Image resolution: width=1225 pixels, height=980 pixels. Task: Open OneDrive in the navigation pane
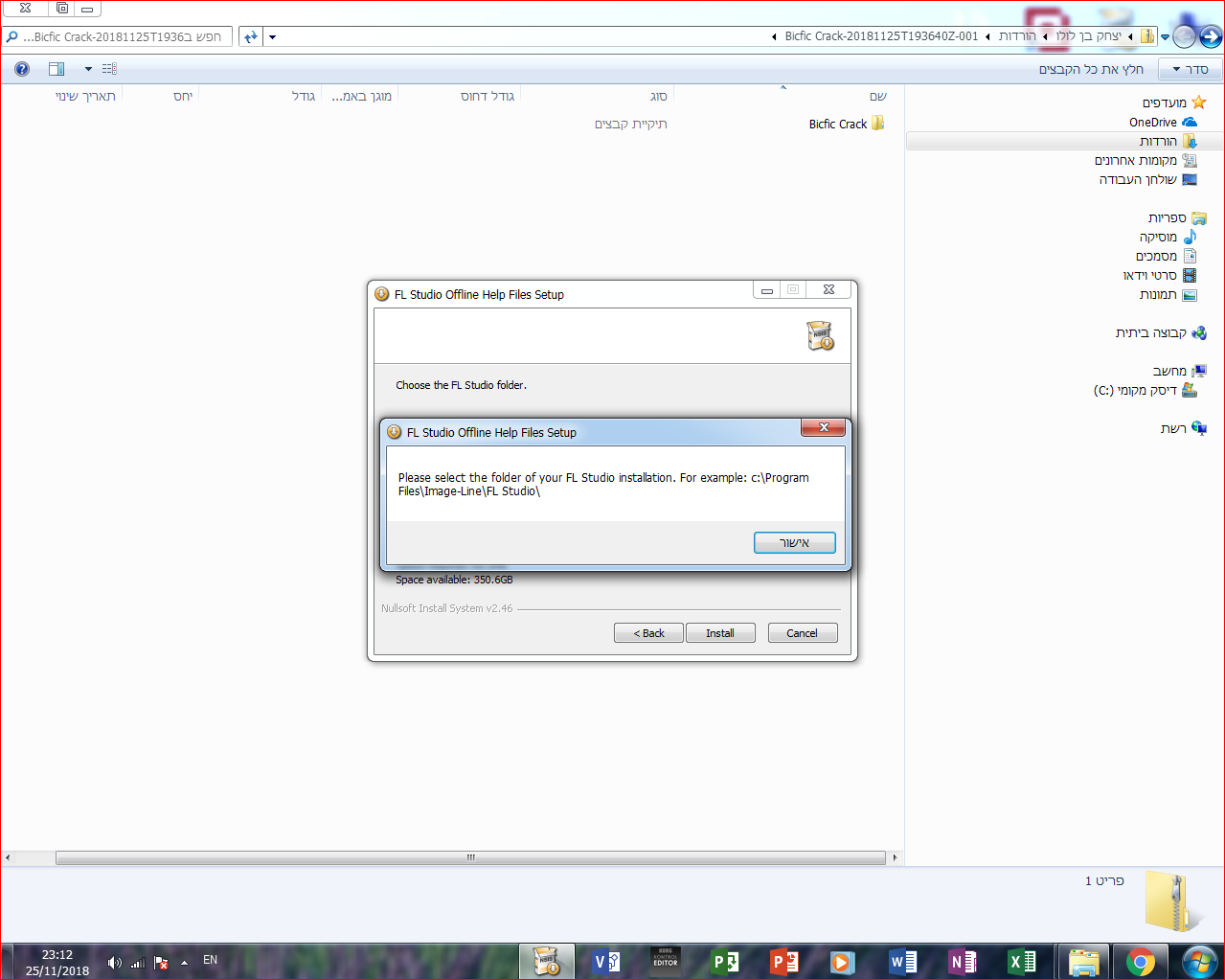pyautogui.click(x=1163, y=122)
